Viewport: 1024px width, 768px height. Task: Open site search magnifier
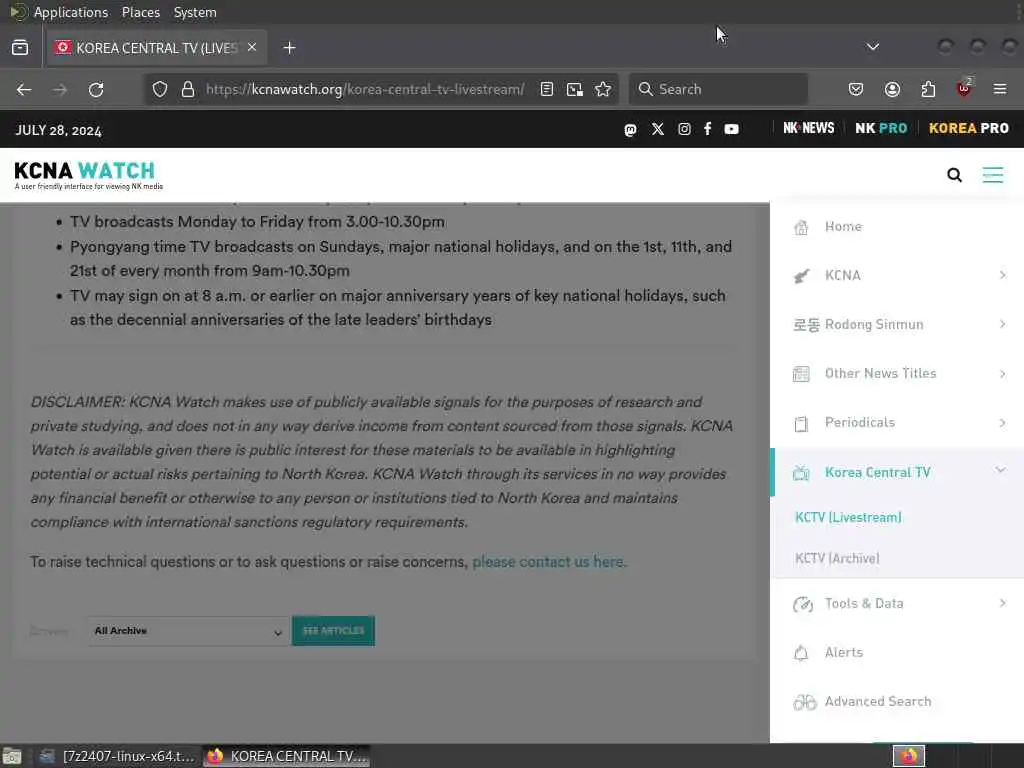[954, 175]
